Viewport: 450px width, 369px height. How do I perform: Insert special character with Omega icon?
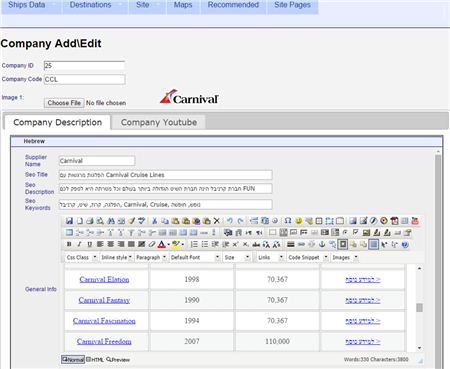288,221
